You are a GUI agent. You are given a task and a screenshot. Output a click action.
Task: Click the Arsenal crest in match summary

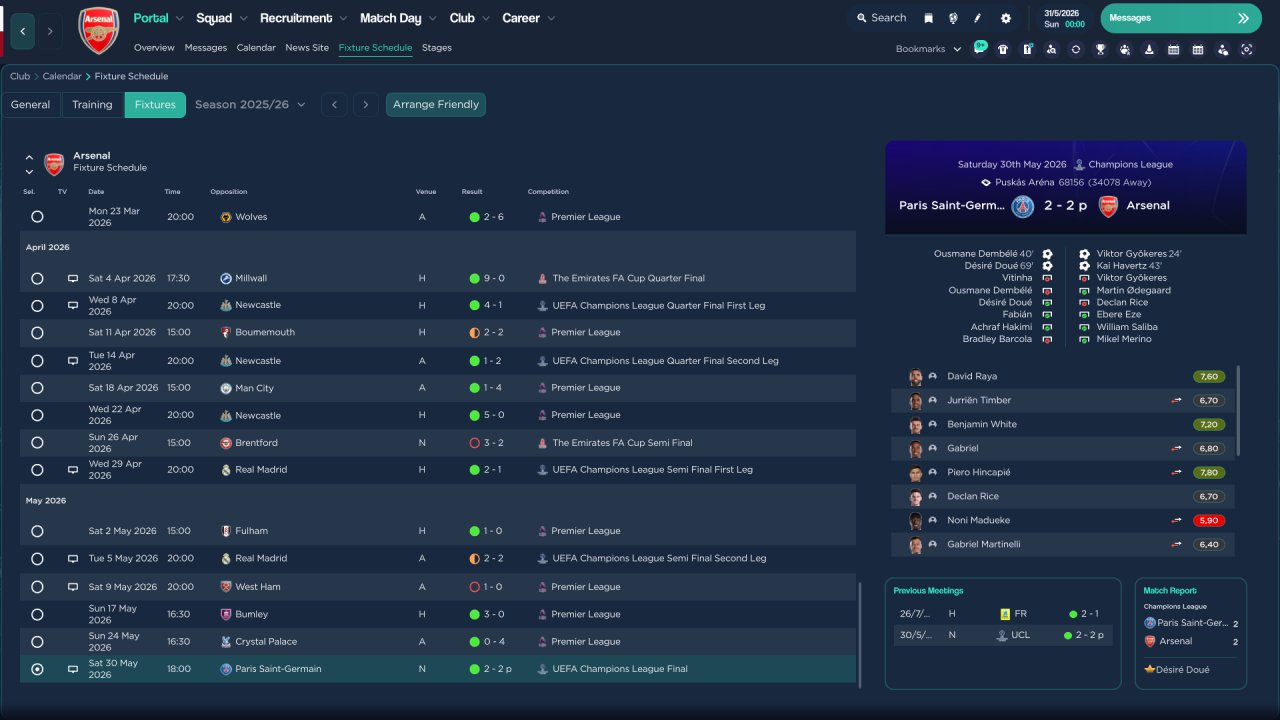click(1108, 206)
